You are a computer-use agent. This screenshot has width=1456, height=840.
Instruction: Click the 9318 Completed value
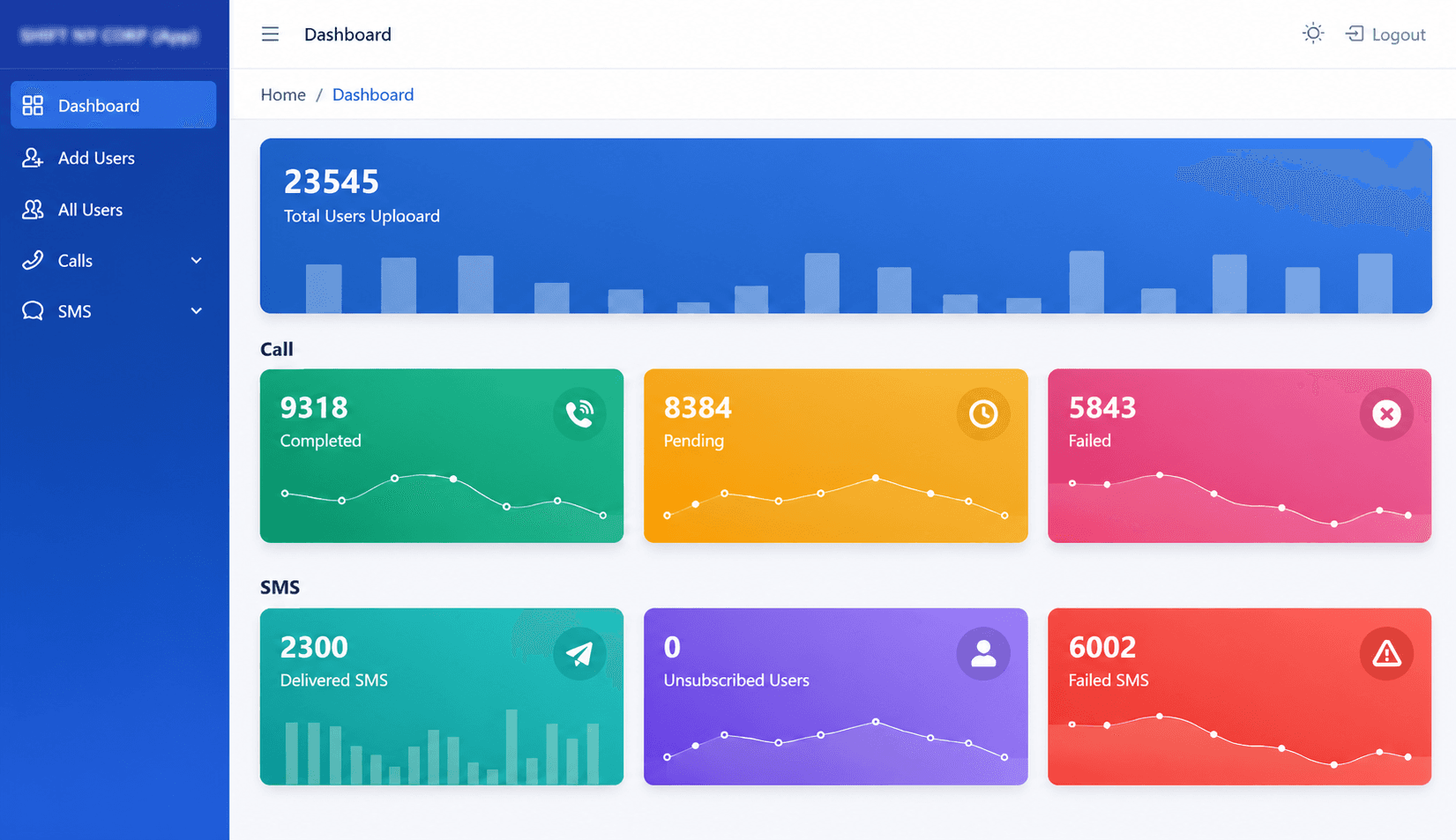click(x=314, y=408)
